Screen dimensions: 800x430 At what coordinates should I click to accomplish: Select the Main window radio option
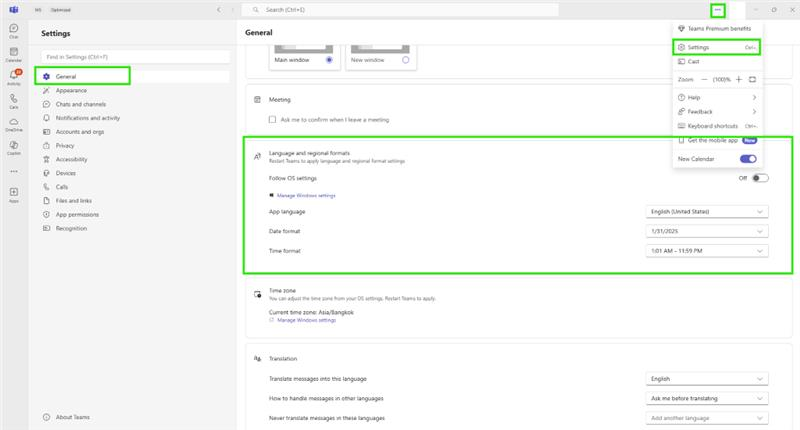[329, 60]
